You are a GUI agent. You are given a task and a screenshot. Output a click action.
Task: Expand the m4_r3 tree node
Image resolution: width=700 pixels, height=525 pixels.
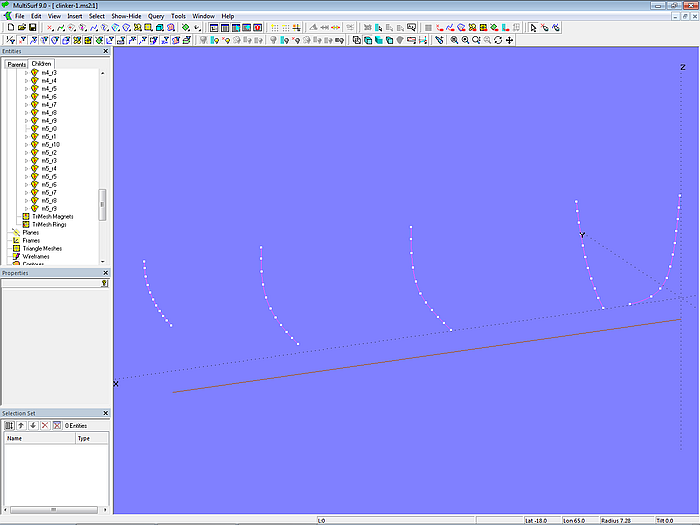click(x=26, y=73)
